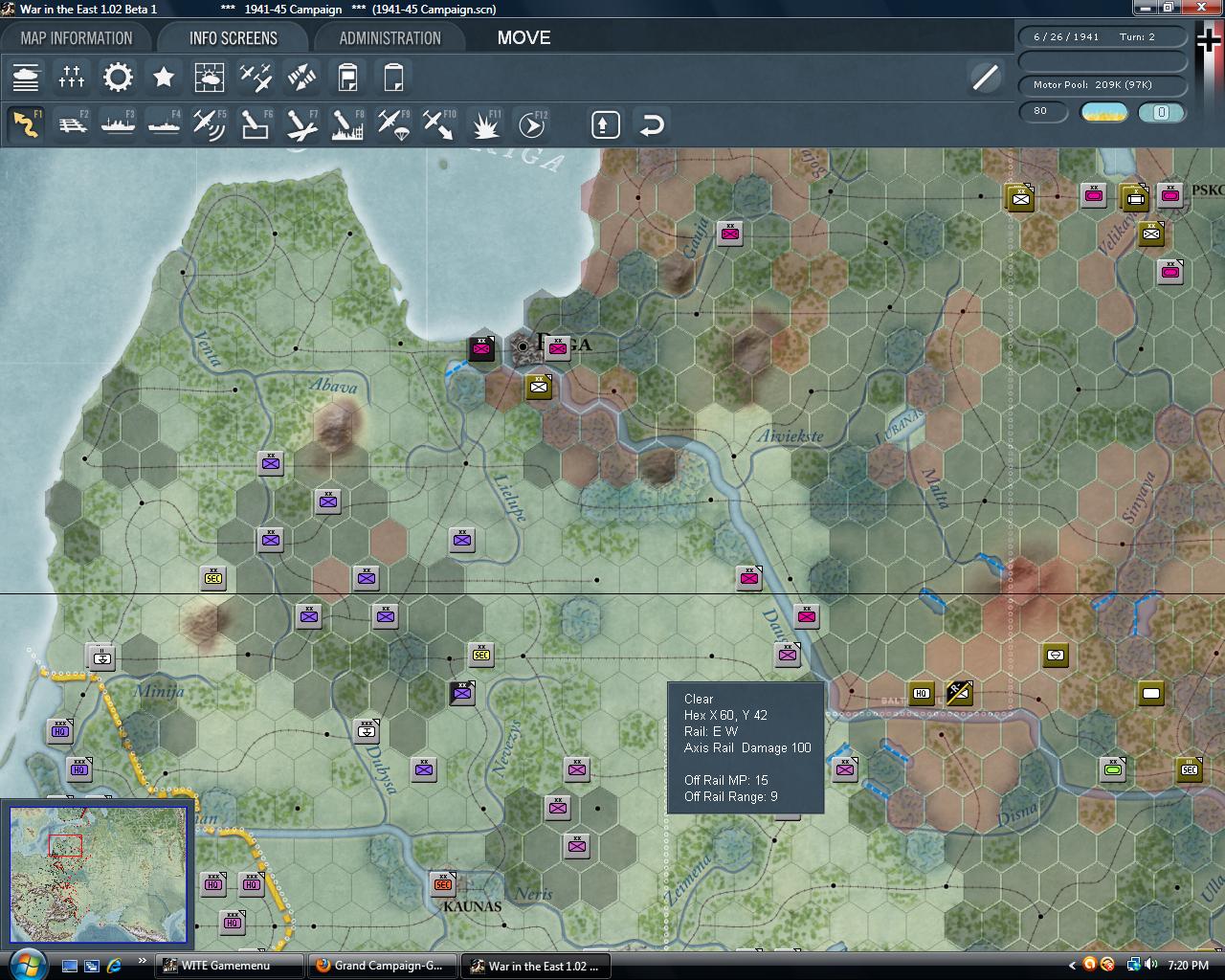1225x980 pixels.
Task: Select F10 air transfer mode
Action: coord(439,124)
